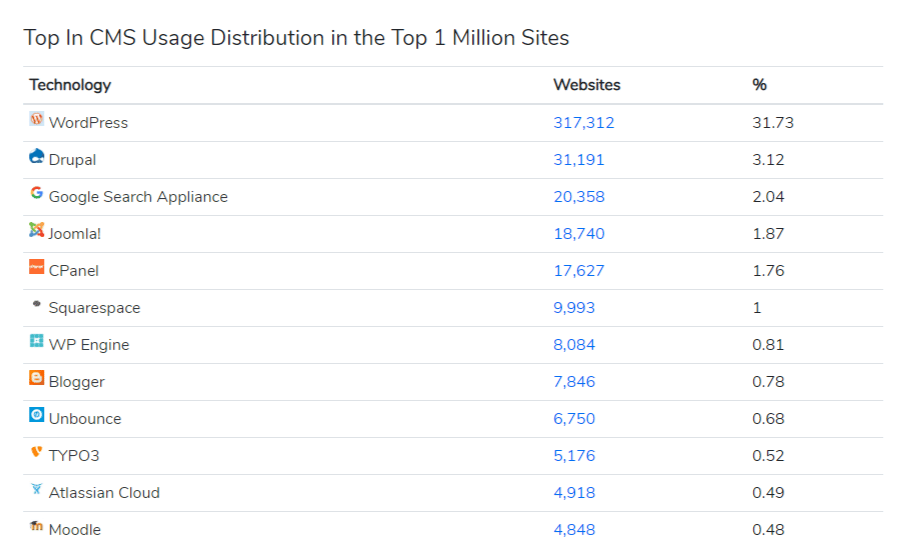Select the Atlassian Cloud technology name
The width and height of the screenshot is (897, 555).
coord(104,493)
